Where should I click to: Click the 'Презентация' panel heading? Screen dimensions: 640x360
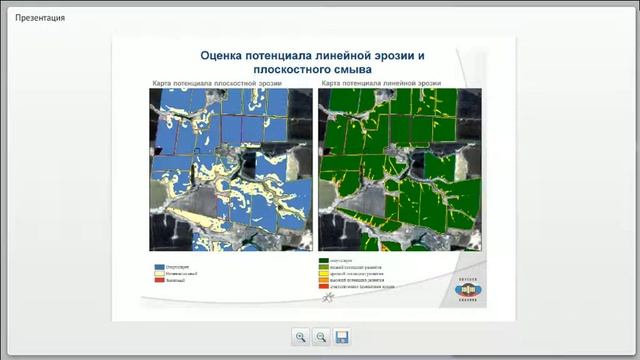[x=40, y=18]
